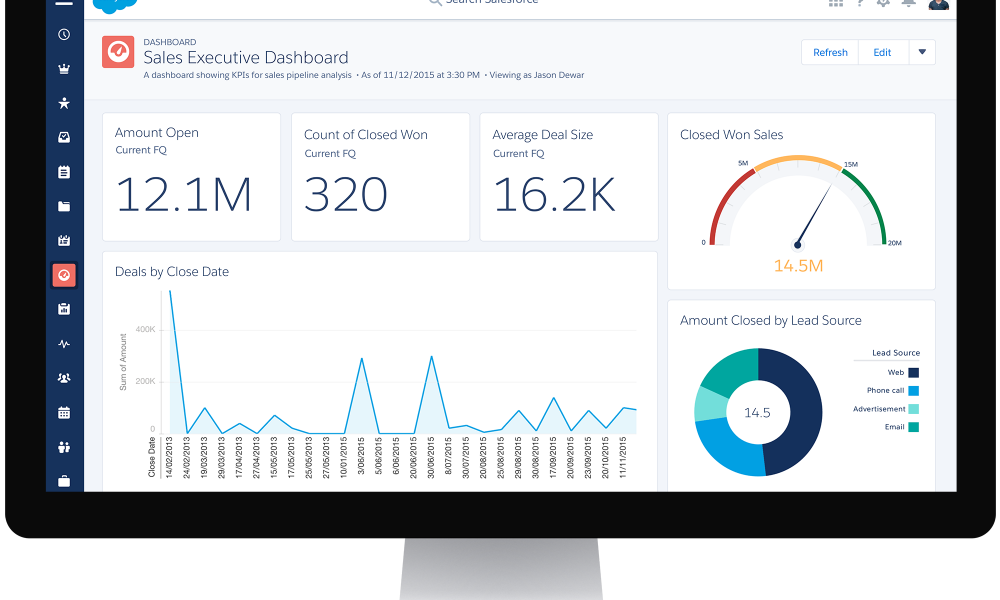Open the recent items clock icon
1000x600 pixels.
[x=64, y=35]
